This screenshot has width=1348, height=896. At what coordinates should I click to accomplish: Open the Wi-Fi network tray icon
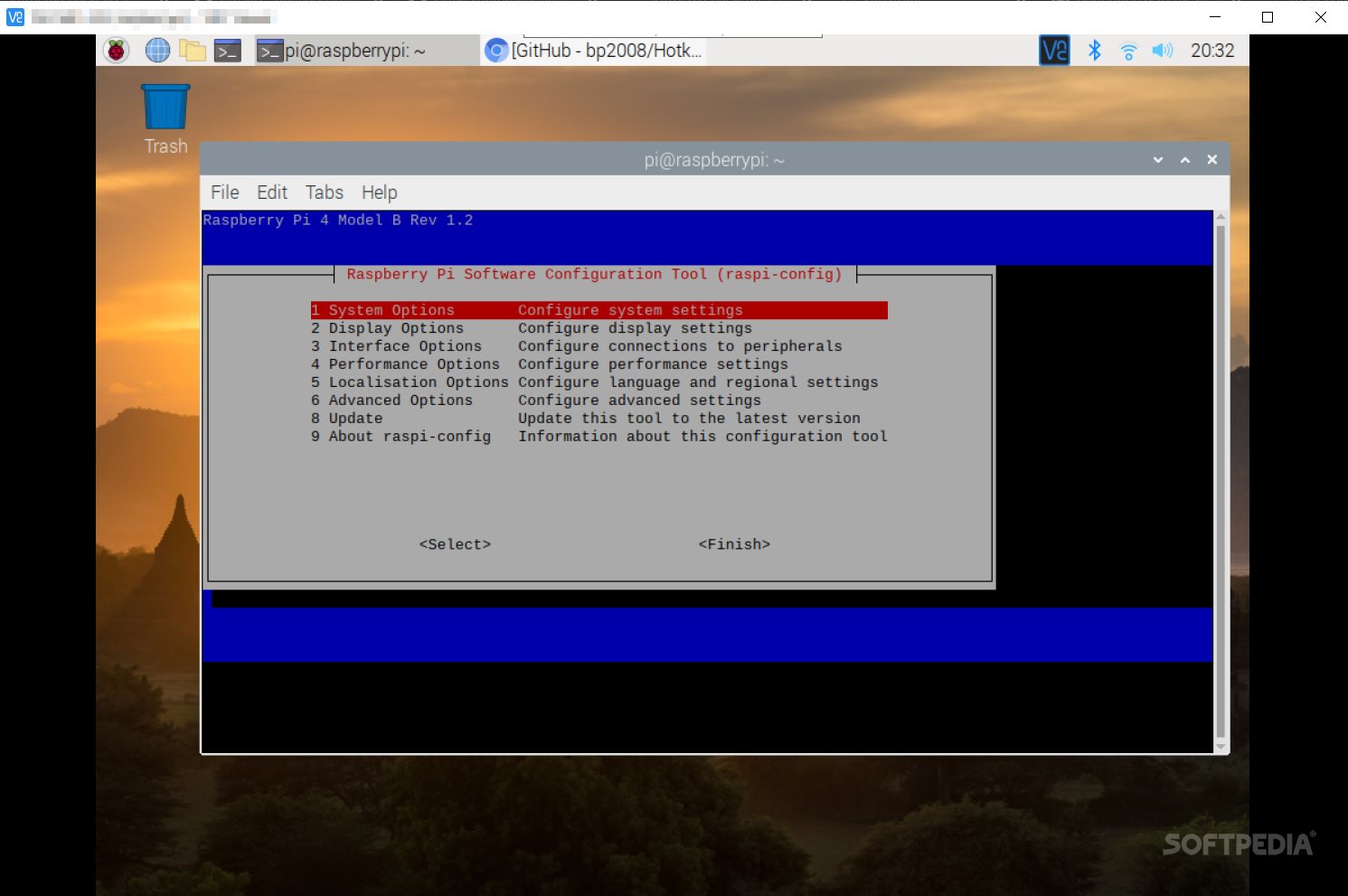pos(1128,52)
